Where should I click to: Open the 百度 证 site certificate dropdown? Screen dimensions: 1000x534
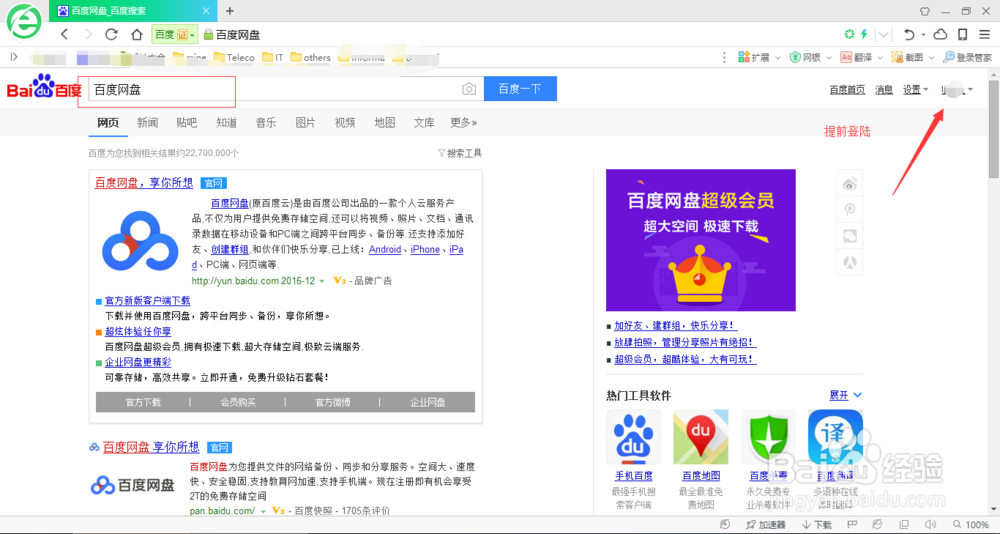point(175,35)
